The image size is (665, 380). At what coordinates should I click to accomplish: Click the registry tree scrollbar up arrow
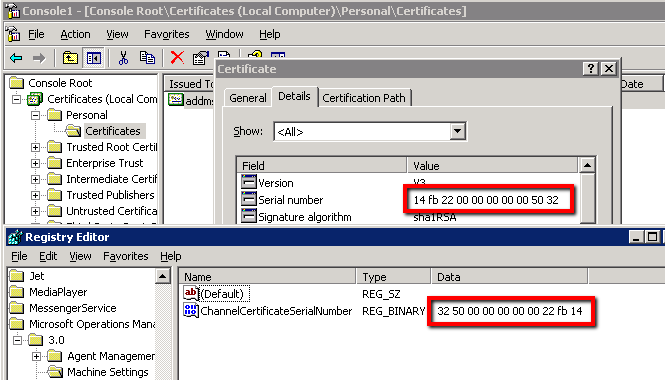click(x=162, y=277)
